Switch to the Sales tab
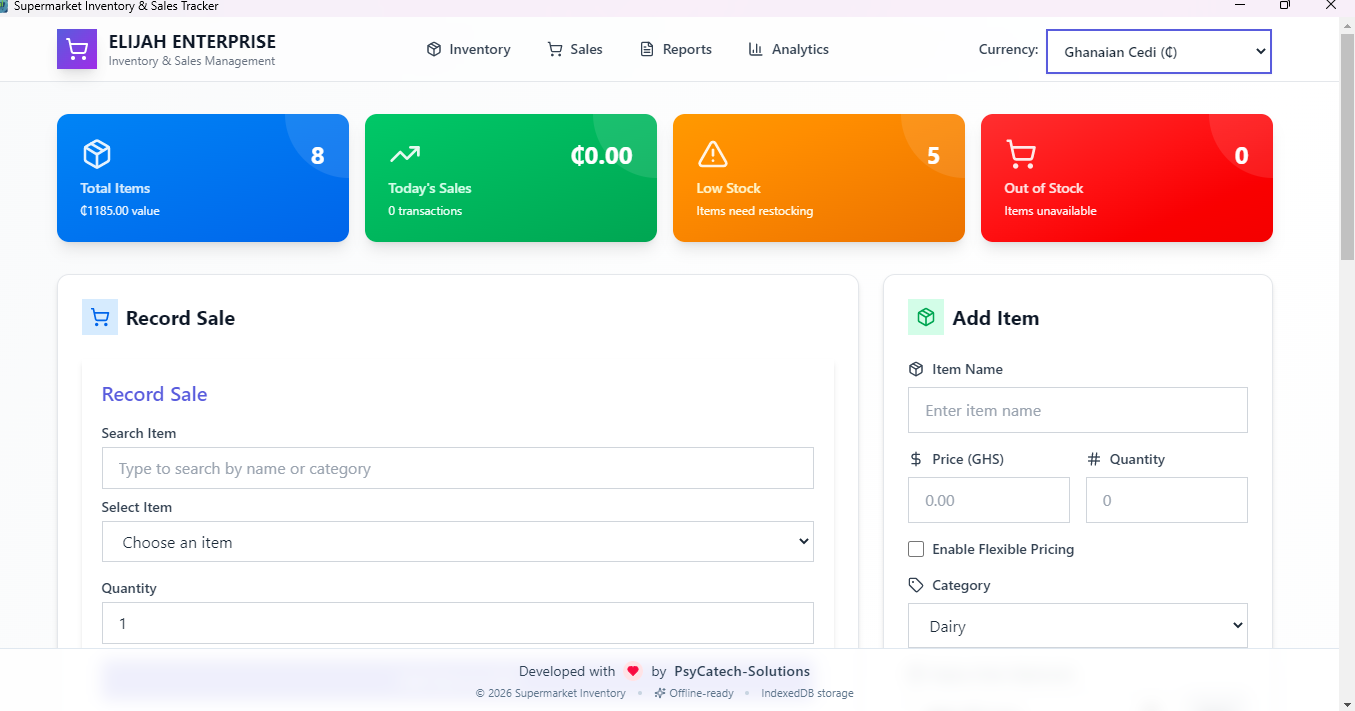The image size is (1355, 711). (x=575, y=49)
